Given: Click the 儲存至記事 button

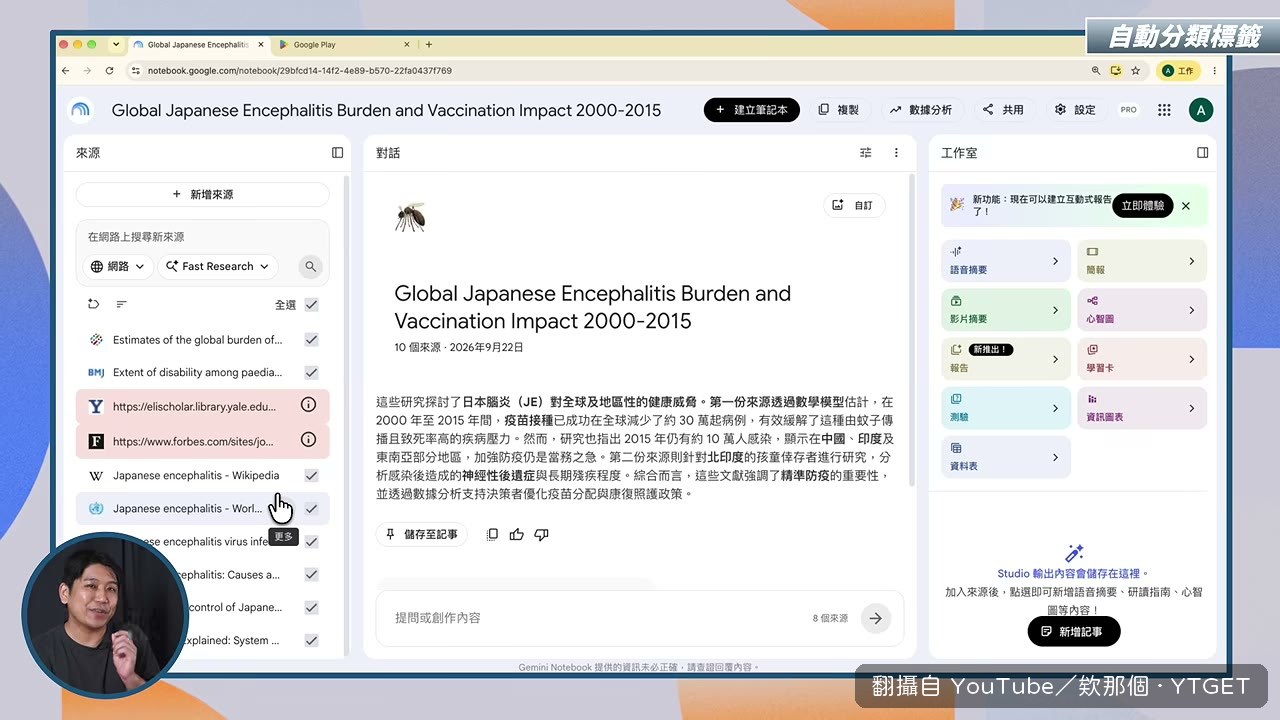Looking at the screenshot, I should coord(421,535).
